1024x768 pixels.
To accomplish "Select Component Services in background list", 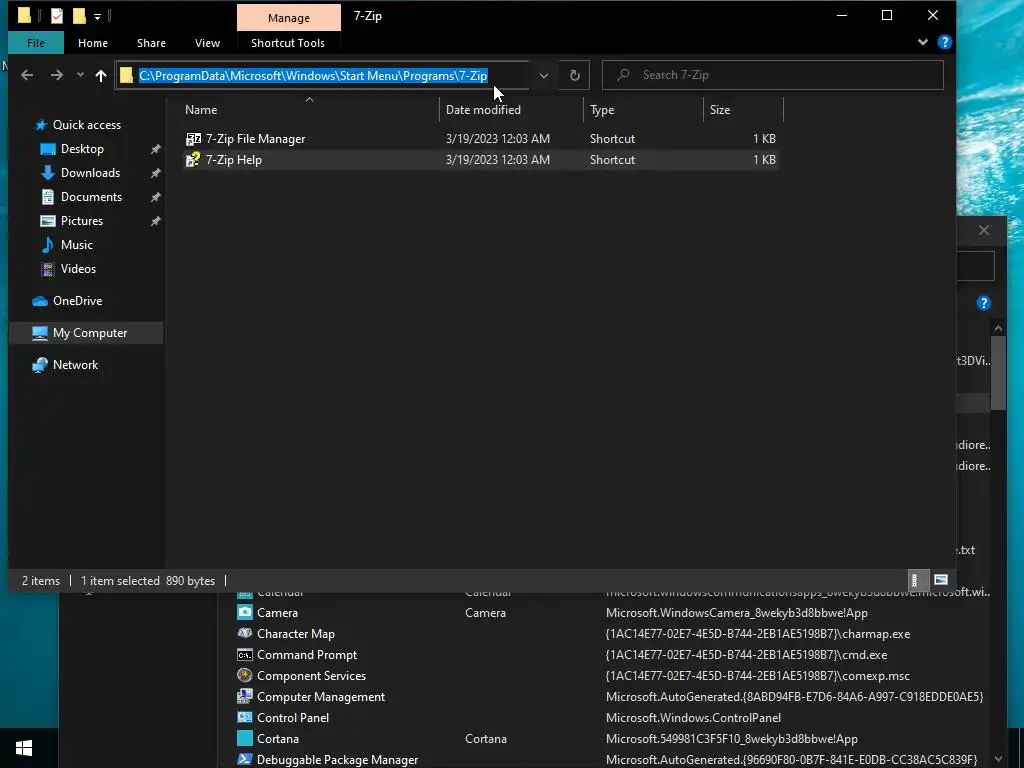I will (613, 675).
